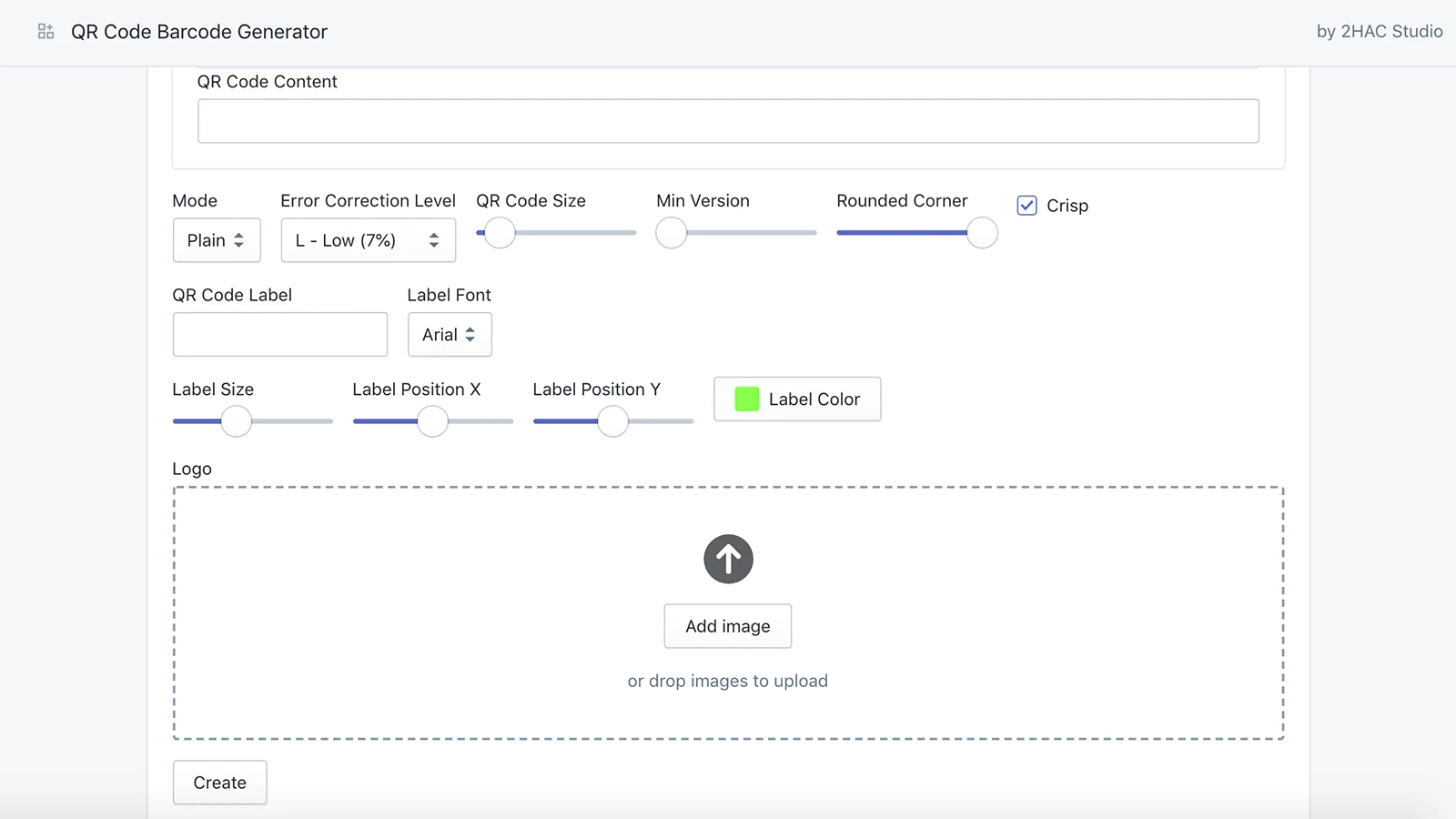This screenshot has width=1456, height=819.
Task: Click the upload arrow icon in Logo area
Action: 728,559
